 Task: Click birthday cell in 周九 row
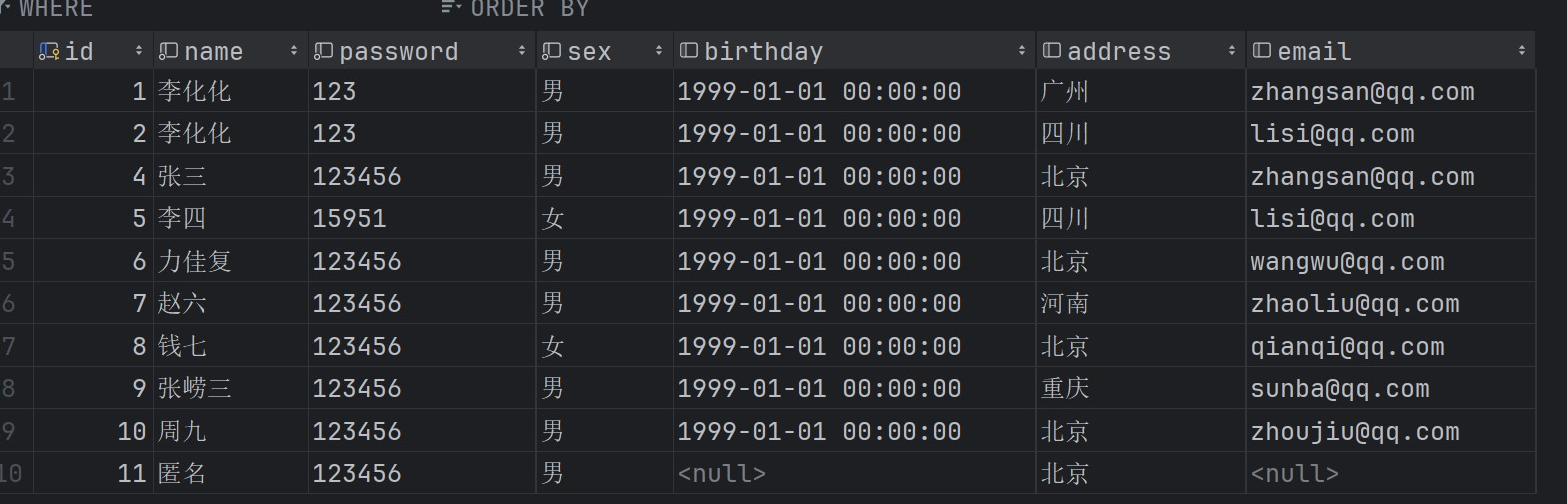coord(854,431)
